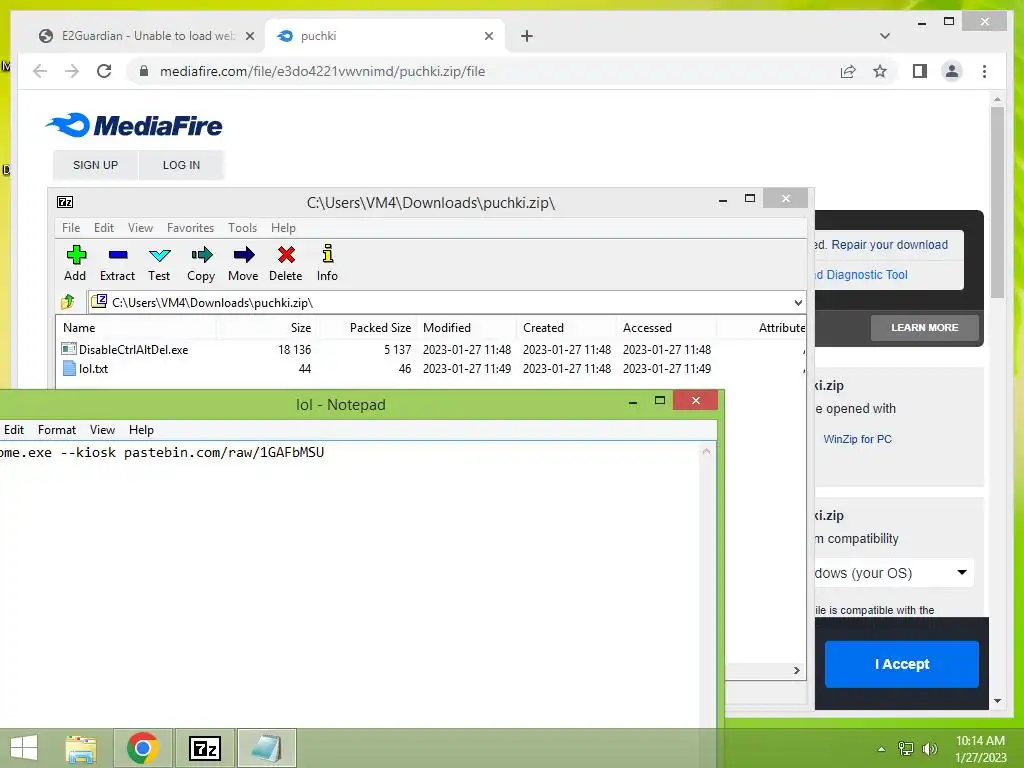The image size is (1024, 768).
Task: Go forward in Chrome
Action: 72,71
